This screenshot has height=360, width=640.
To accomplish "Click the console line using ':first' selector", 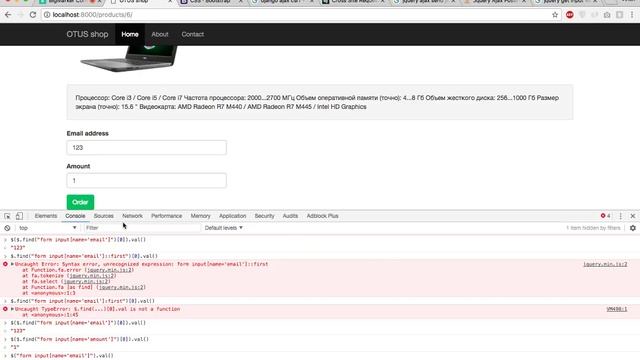I will coord(82,301).
